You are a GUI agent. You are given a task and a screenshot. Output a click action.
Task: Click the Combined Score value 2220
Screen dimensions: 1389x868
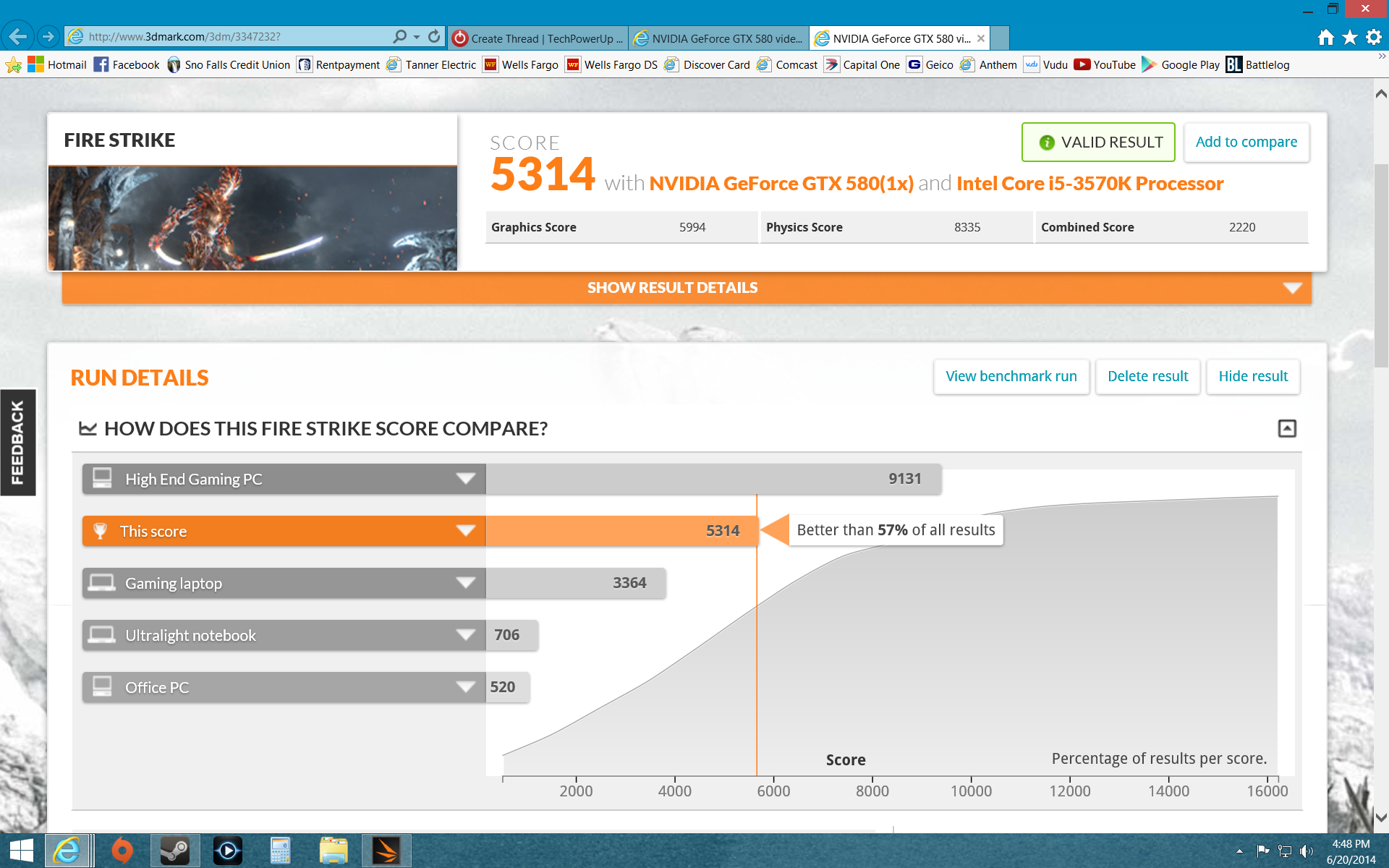pyautogui.click(x=1242, y=227)
